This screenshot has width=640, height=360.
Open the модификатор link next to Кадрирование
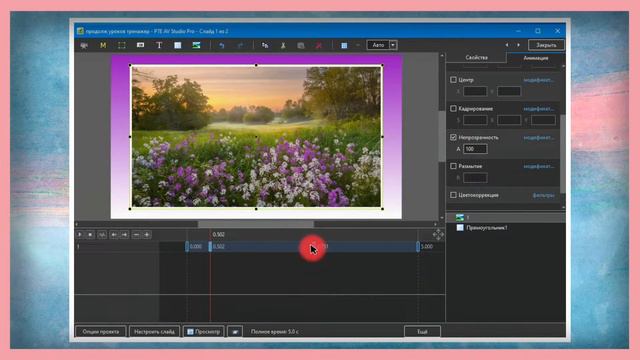538,109
